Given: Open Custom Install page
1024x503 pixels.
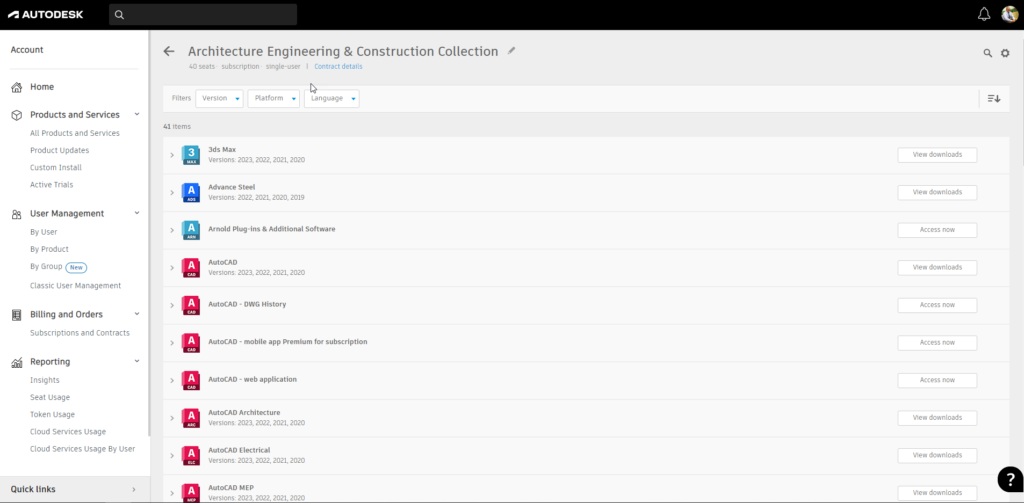Looking at the screenshot, I should 56,167.
